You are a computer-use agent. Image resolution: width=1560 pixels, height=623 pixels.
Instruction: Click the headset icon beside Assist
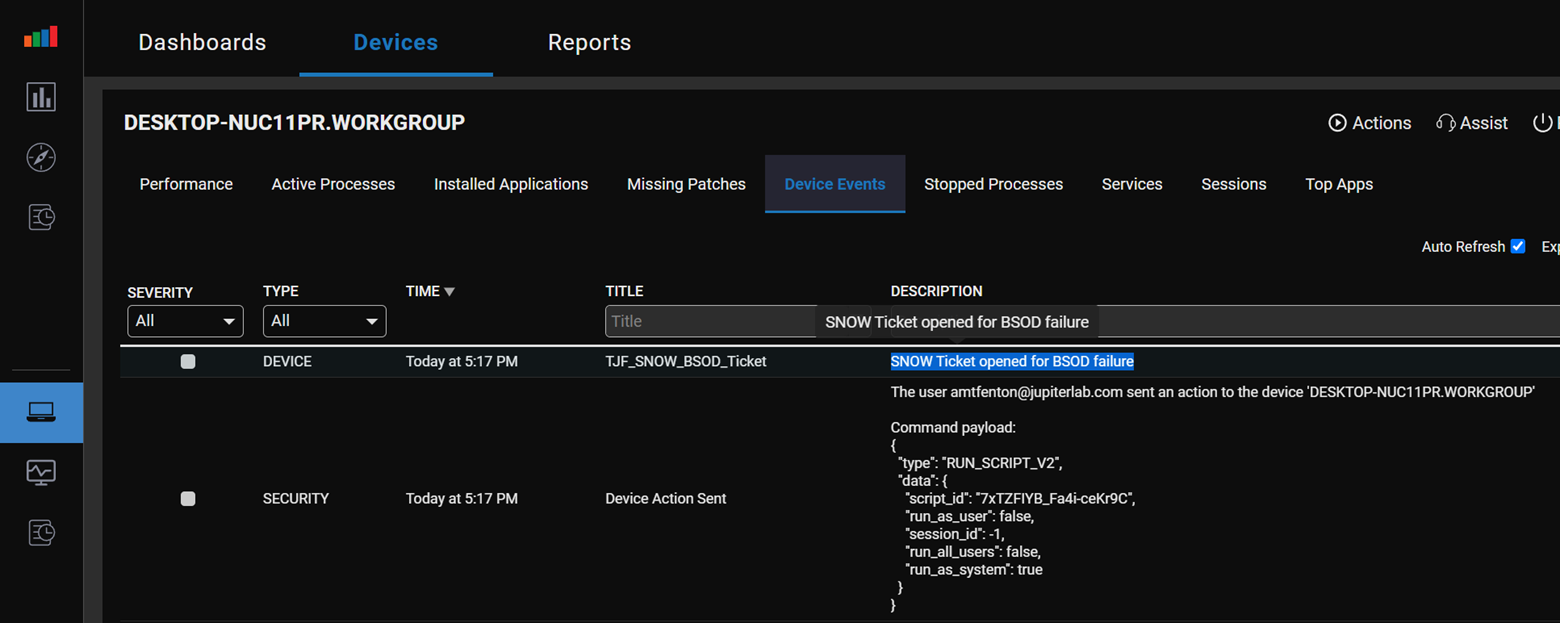(1445, 123)
